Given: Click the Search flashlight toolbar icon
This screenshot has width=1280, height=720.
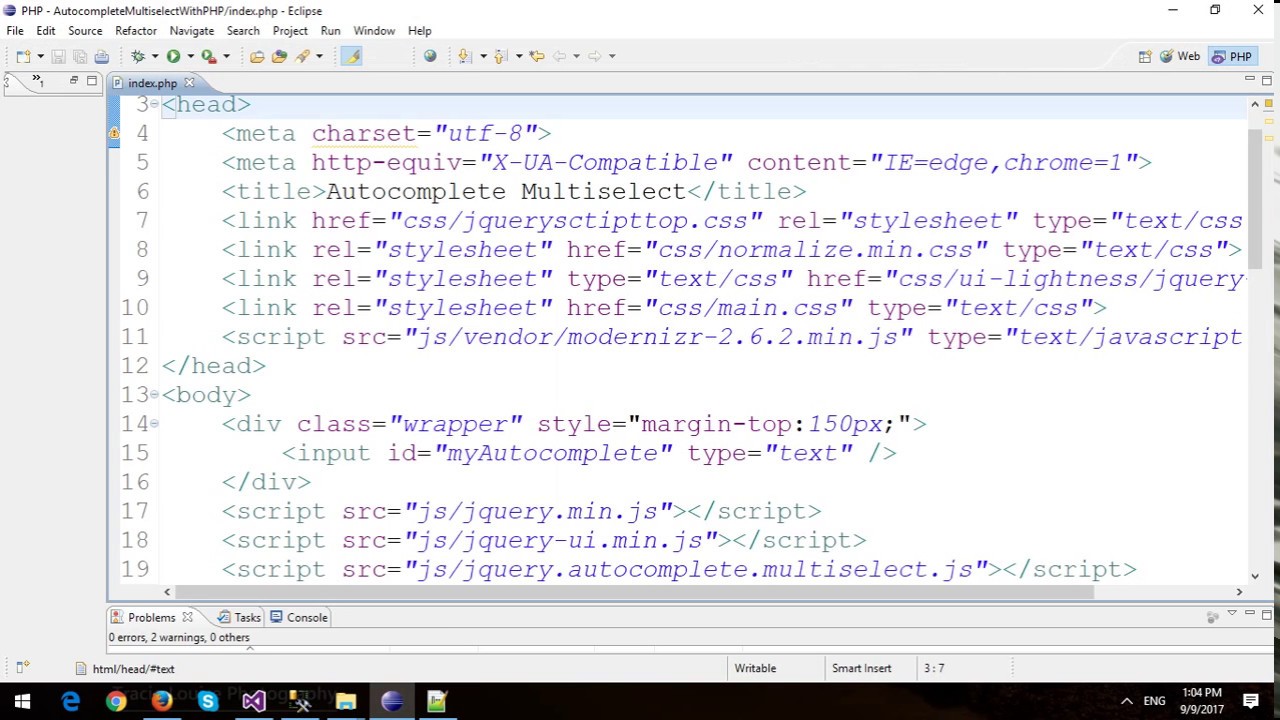Looking at the screenshot, I should [302, 56].
